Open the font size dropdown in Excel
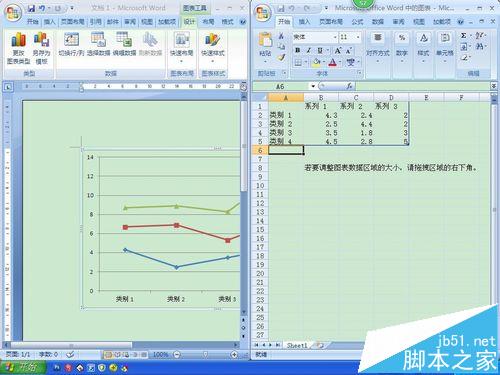 [358, 37]
